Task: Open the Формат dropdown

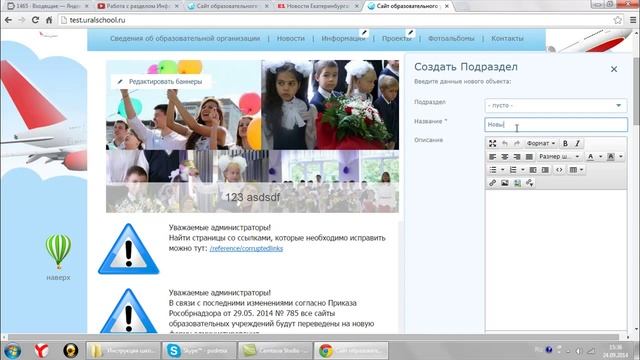Action: (541, 143)
